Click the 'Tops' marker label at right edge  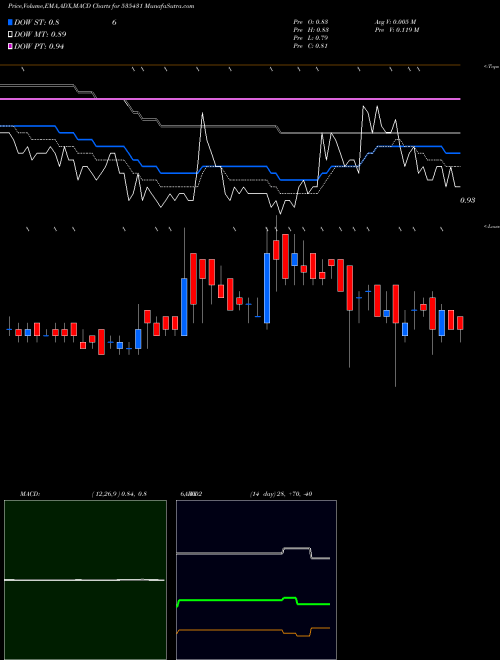pyautogui.click(x=492, y=67)
